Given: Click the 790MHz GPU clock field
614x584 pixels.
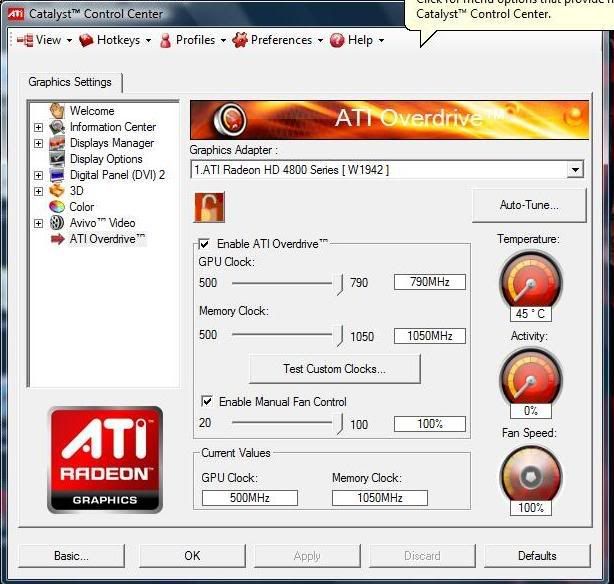Looking at the screenshot, I should click(430, 282).
